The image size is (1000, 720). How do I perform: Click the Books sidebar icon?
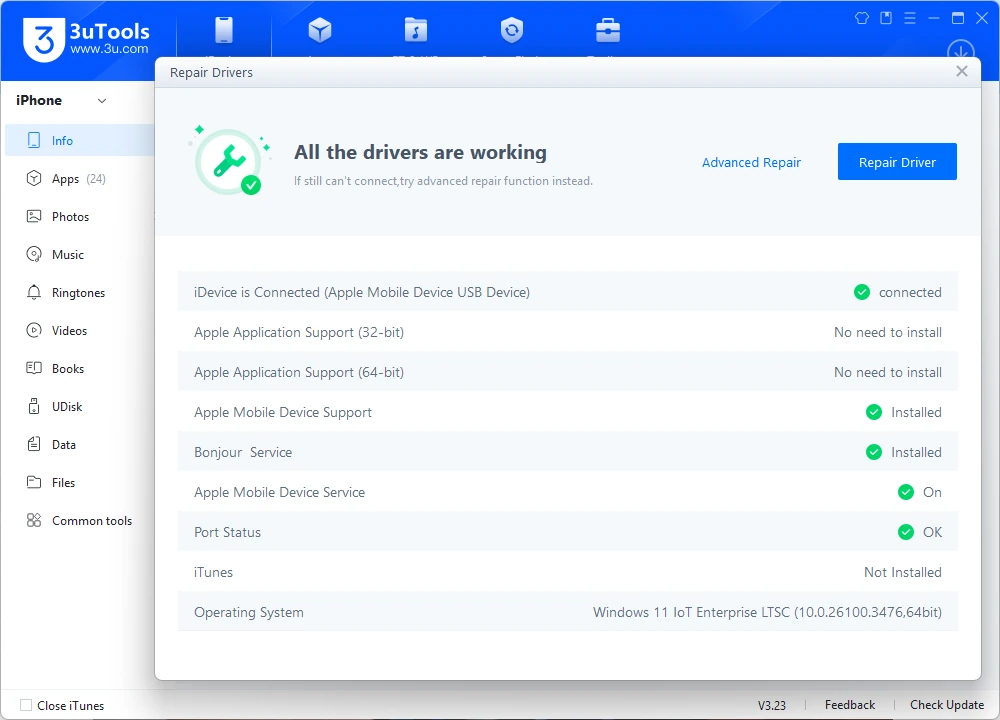pyautogui.click(x=34, y=368)
